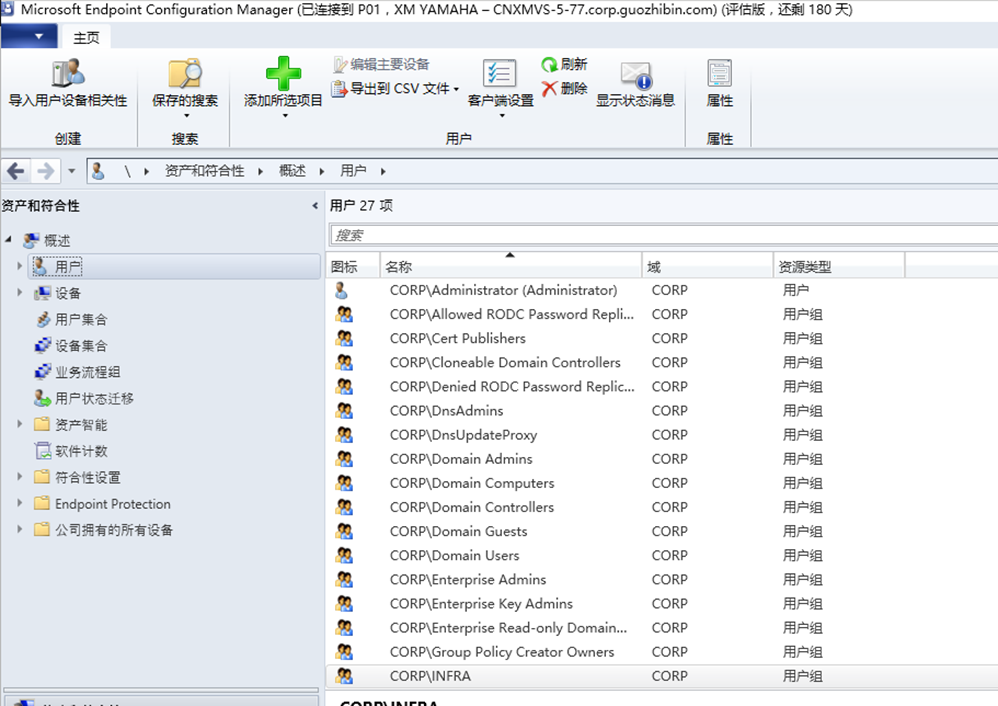Click the green plus Add Selected Items icon
The height and width of the screenshot is (706, 998).
283,73
